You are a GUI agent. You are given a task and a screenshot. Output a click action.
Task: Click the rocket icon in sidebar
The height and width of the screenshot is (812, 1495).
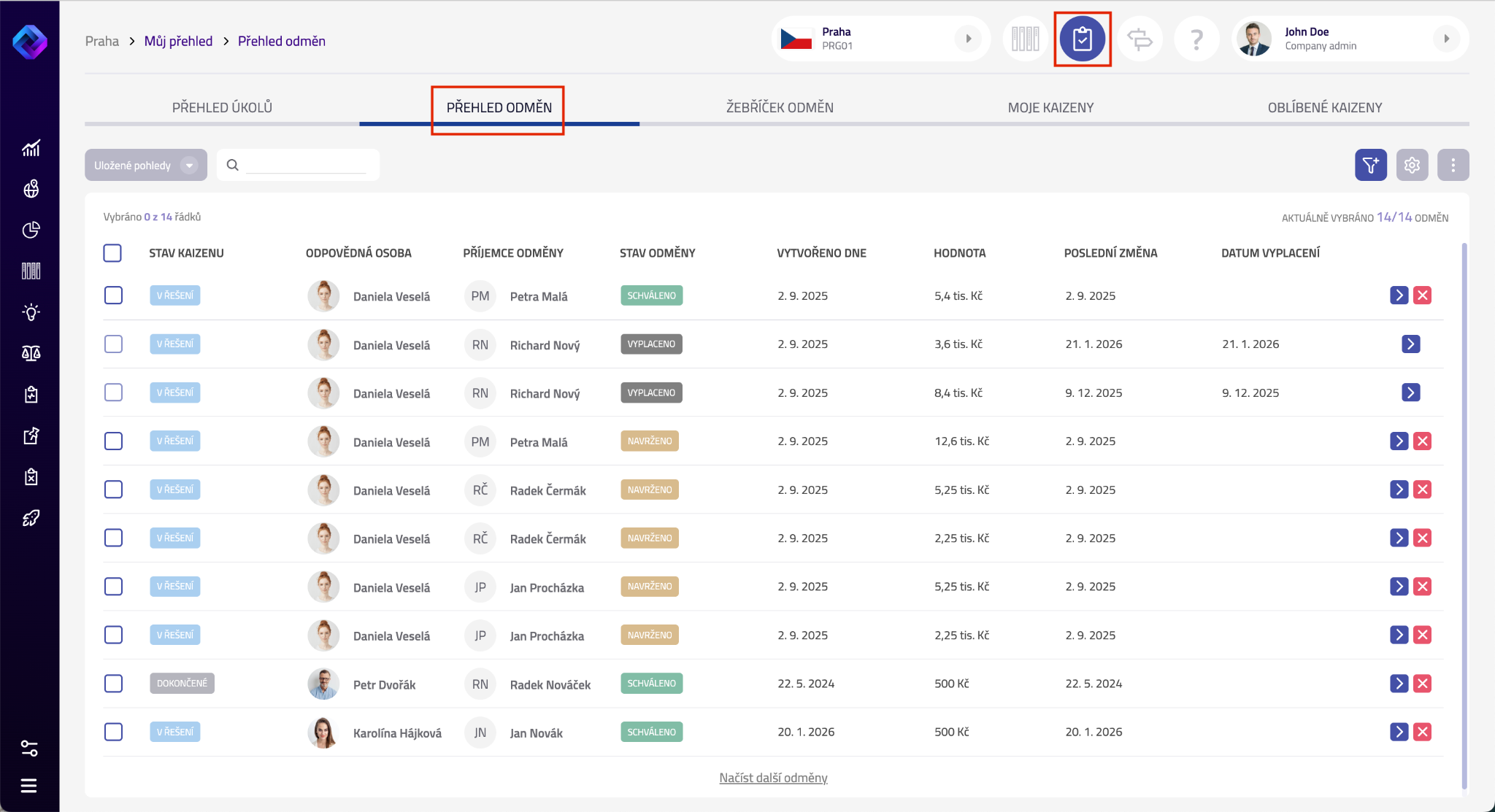coord(31,518)
